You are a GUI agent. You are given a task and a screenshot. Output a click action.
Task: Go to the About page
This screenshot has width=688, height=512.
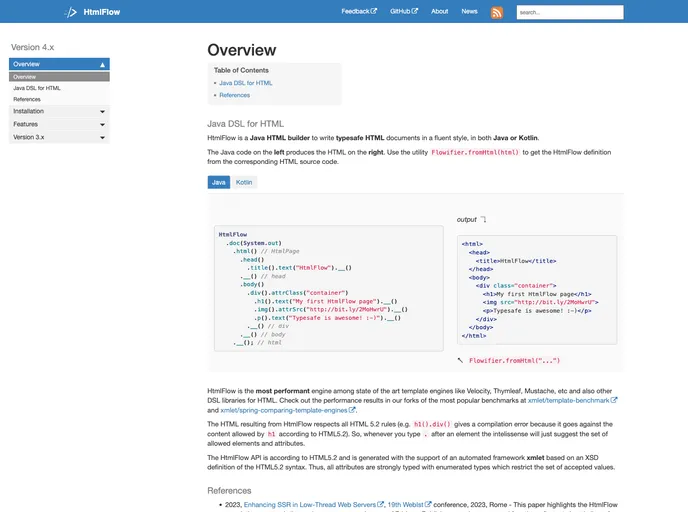439,11
